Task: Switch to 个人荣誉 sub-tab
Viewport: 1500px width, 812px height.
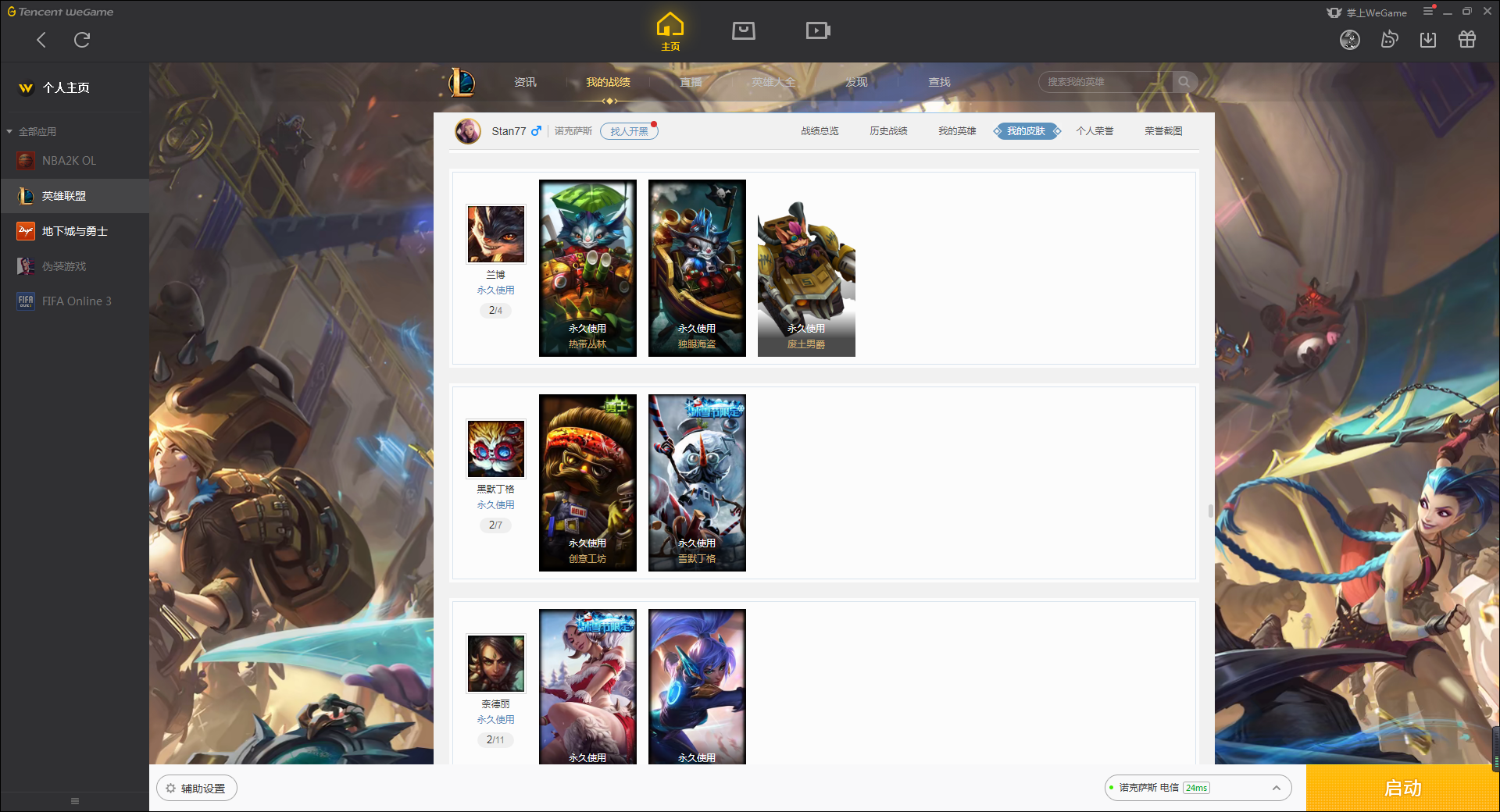Action: point(1095,131)
